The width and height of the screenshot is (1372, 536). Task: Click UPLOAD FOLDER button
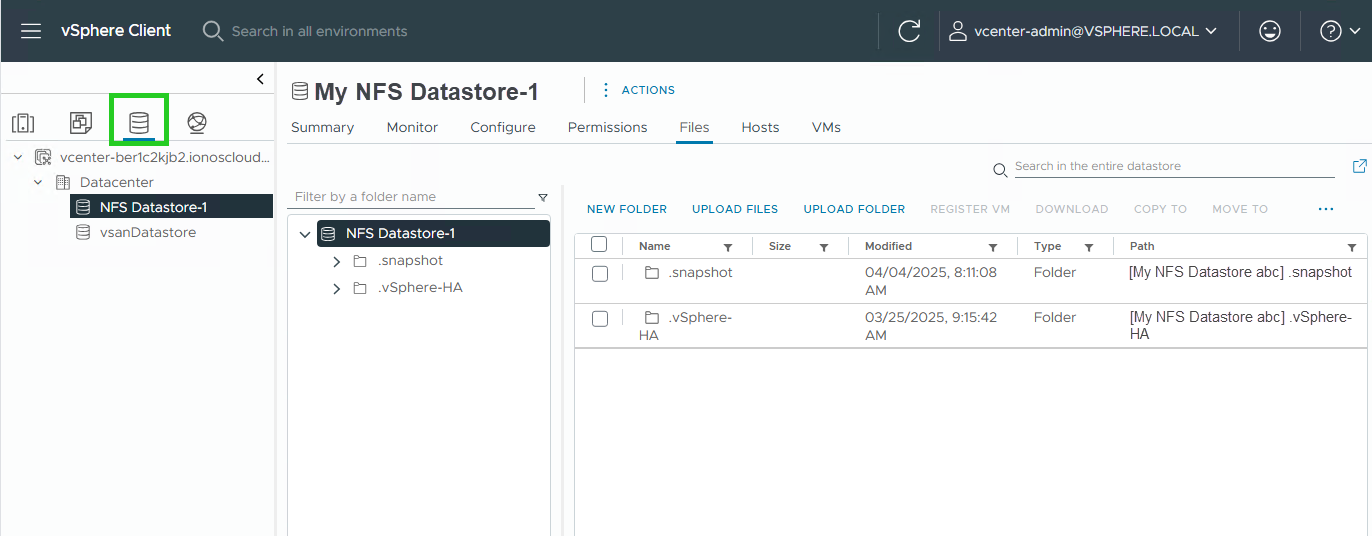(x=854, y=209)
